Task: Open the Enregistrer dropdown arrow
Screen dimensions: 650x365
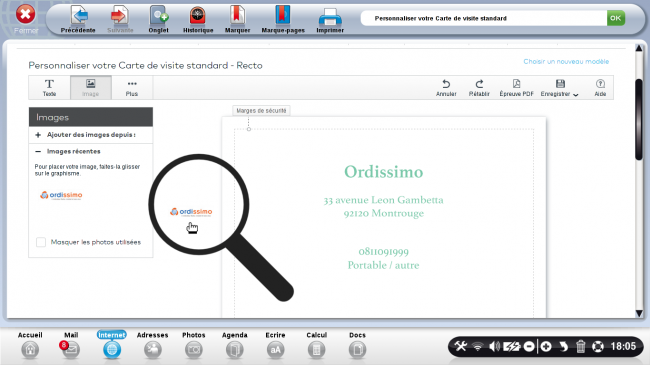Action: click(x=576, y=95)
